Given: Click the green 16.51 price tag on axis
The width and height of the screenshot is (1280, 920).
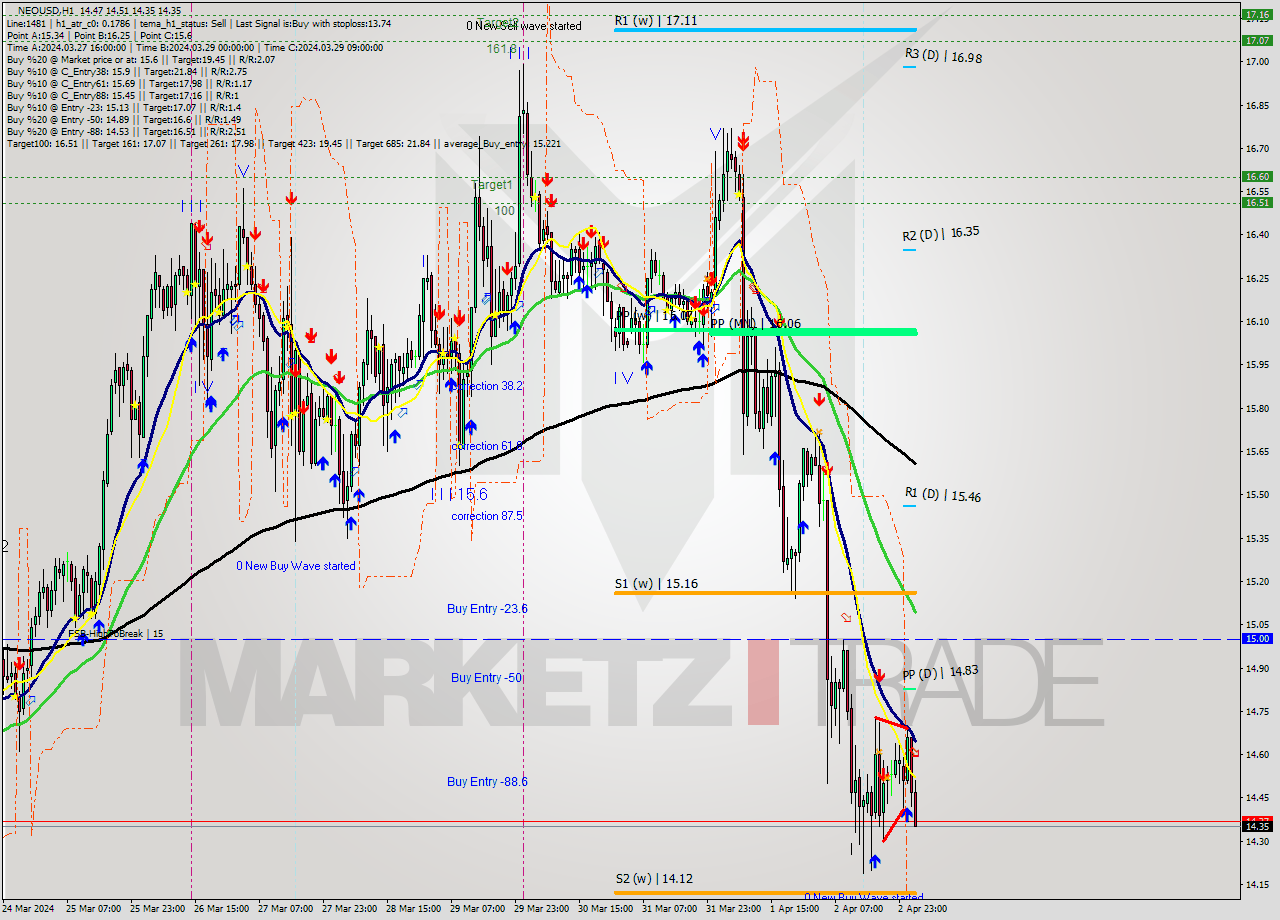Looking at the screenshot, I should click(1256, 202).
